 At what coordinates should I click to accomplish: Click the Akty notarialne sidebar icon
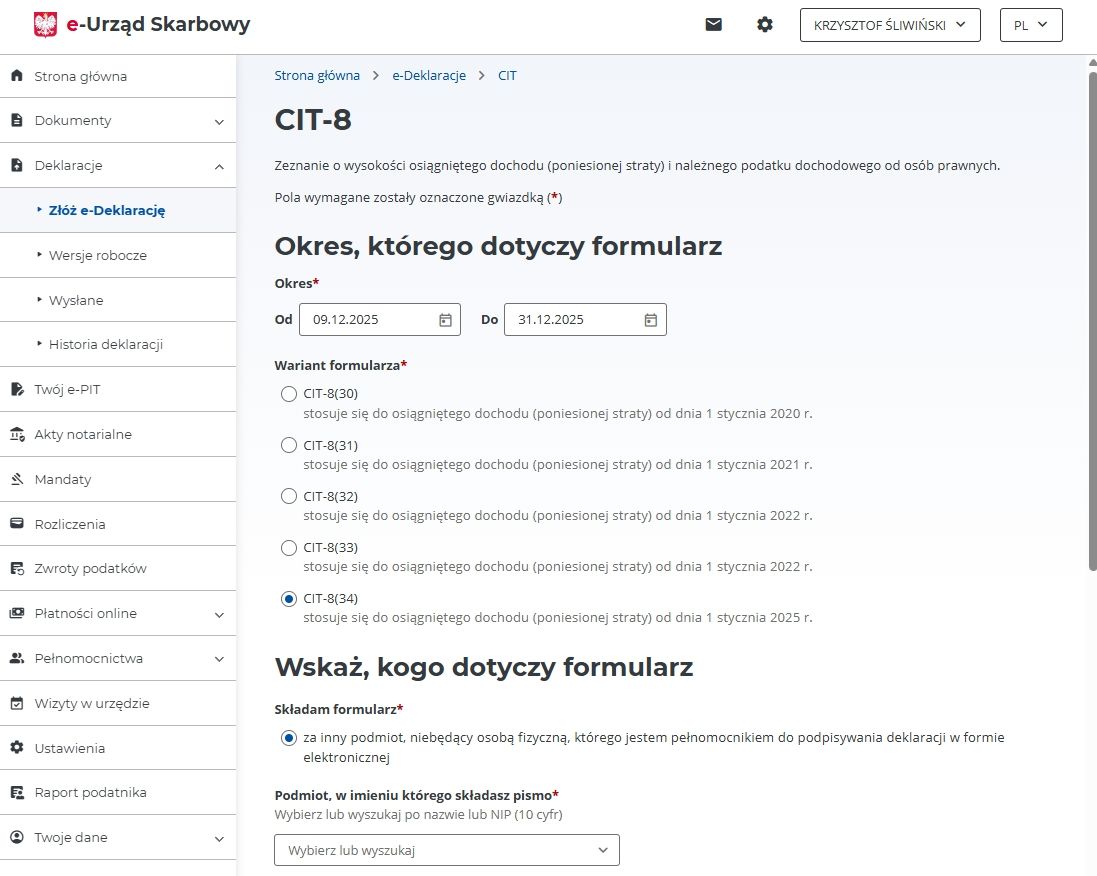(x=16, y=435)
